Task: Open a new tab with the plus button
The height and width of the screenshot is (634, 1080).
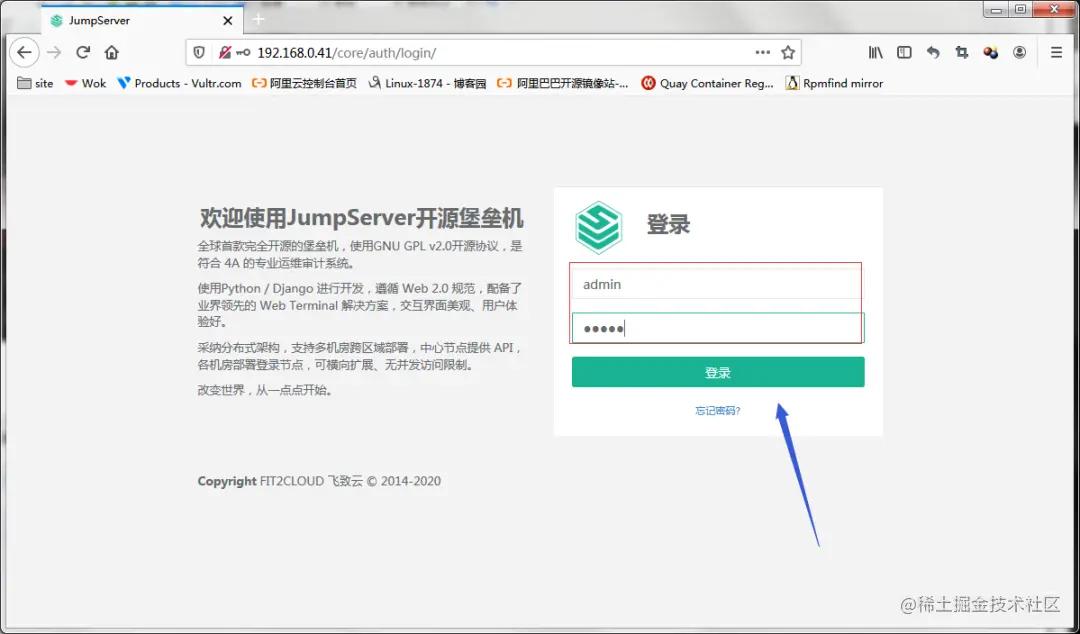Action: point(258,19)
